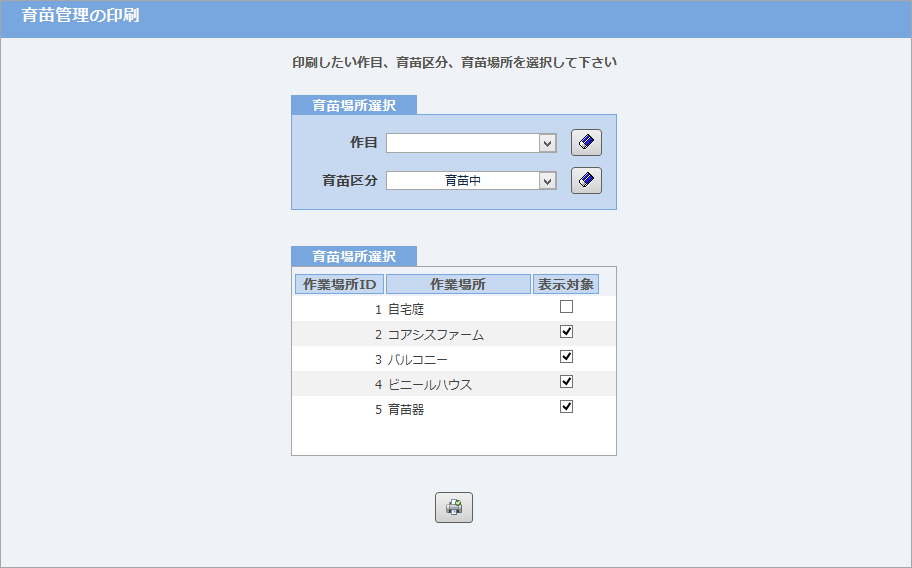
Task: Uncheck the バルコニー display checkbox
Action: pyautogui.click(x=566, y=356)
